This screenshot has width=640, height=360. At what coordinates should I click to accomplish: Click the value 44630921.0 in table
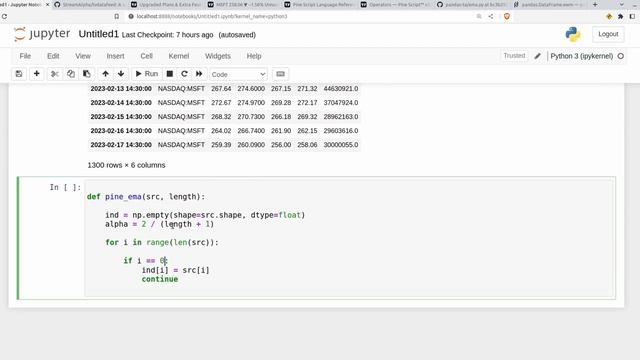click(x=341, y=89)
